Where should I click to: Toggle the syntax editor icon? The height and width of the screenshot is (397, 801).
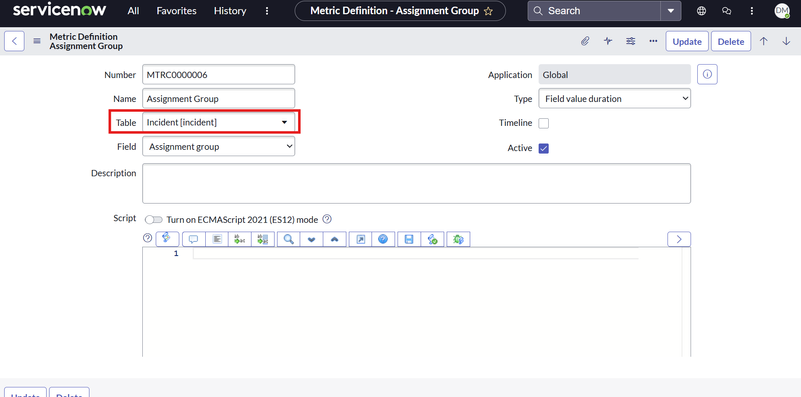tap(167, 239)
